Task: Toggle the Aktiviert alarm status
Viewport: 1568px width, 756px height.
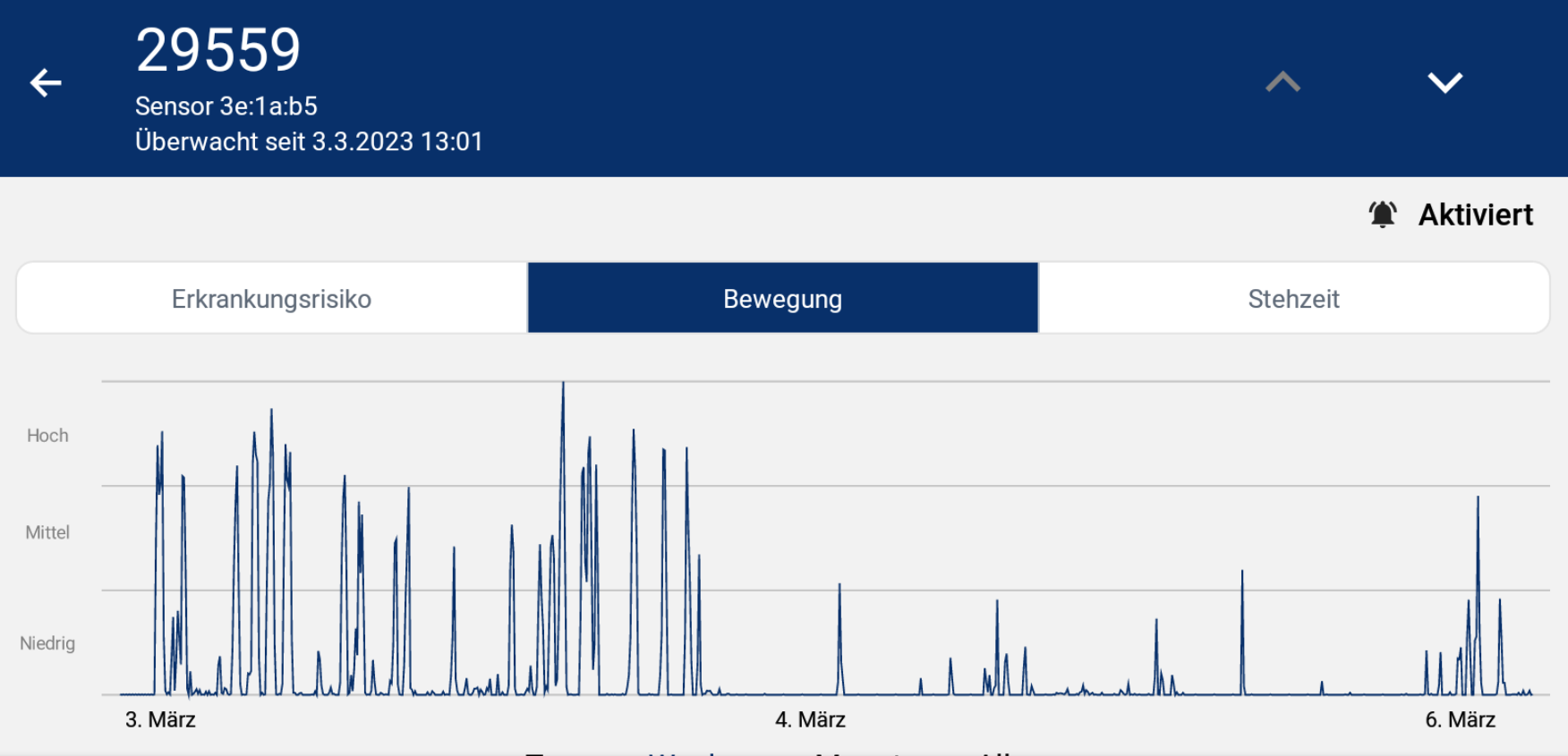Action: pyautogui.click(x=1475, y=215)
